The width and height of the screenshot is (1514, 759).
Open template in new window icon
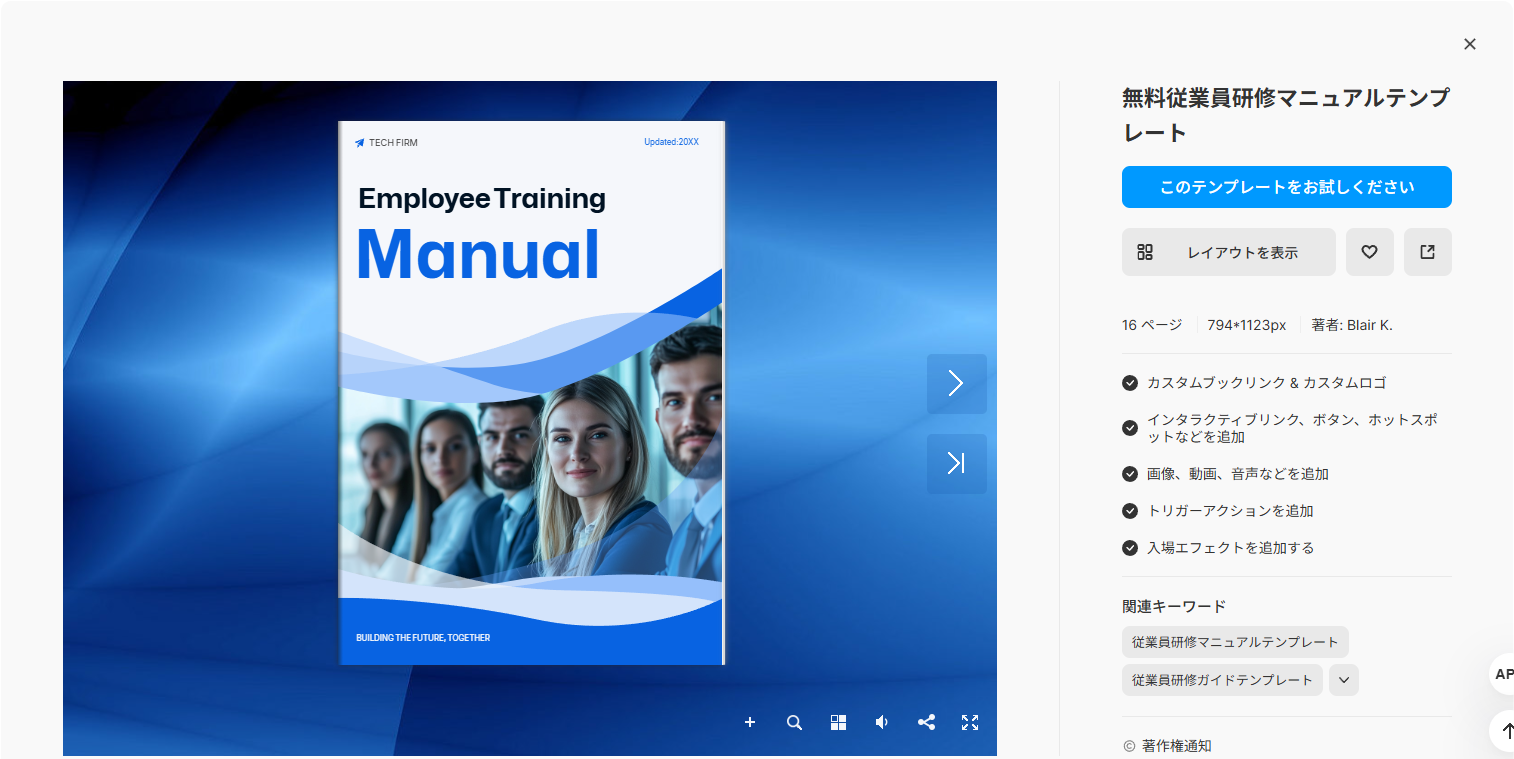point(1428,252)
